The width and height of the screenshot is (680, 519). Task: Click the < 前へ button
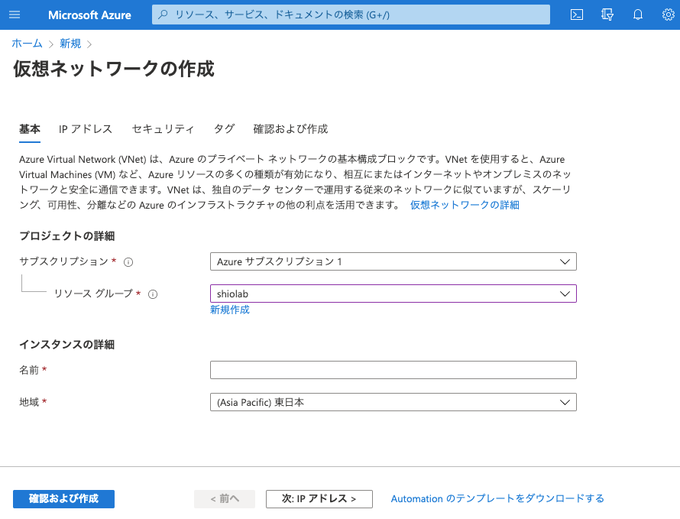[x=224, y=499]
